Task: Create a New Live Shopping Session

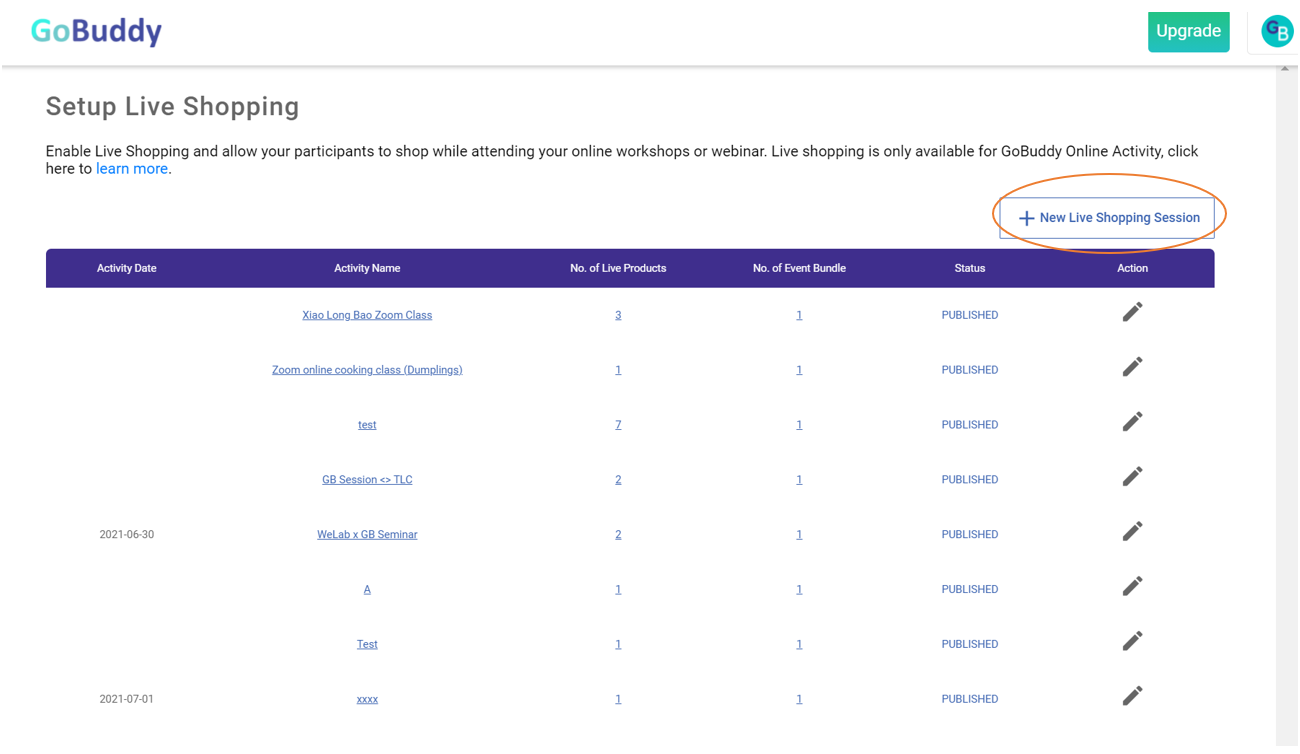Action: point(1107,218)
